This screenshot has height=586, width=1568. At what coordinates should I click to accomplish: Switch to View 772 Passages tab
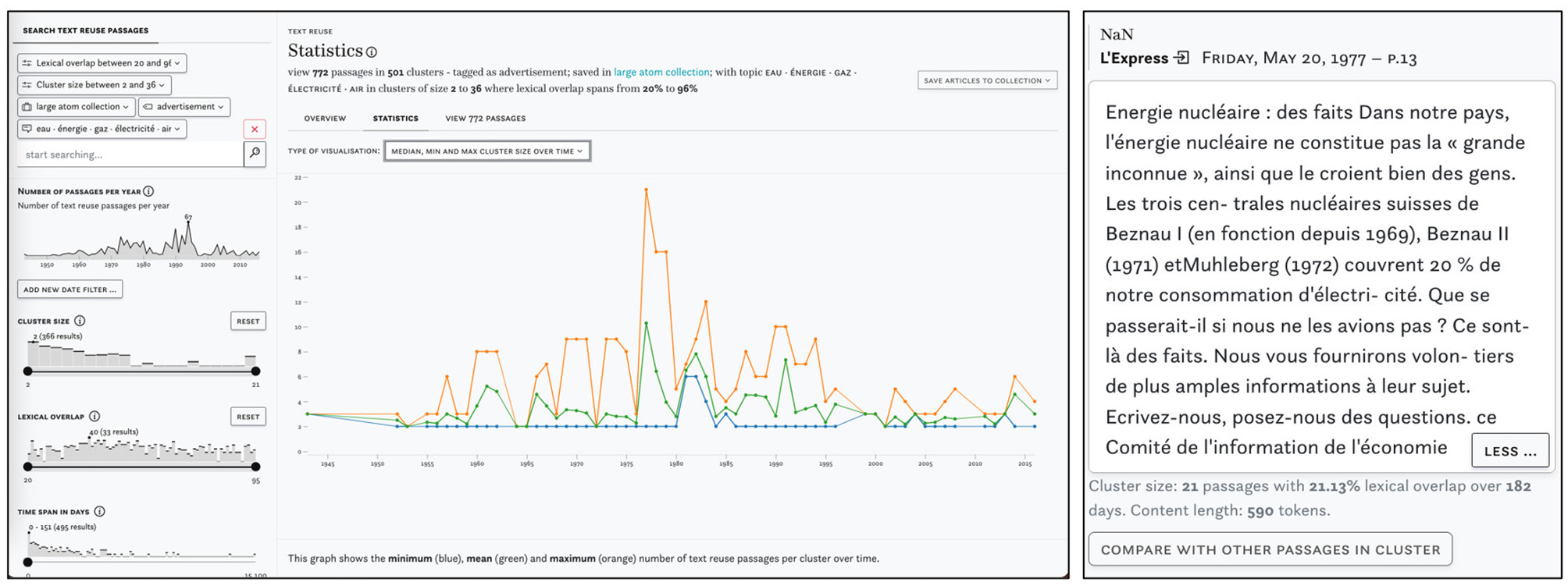point(485,119)
